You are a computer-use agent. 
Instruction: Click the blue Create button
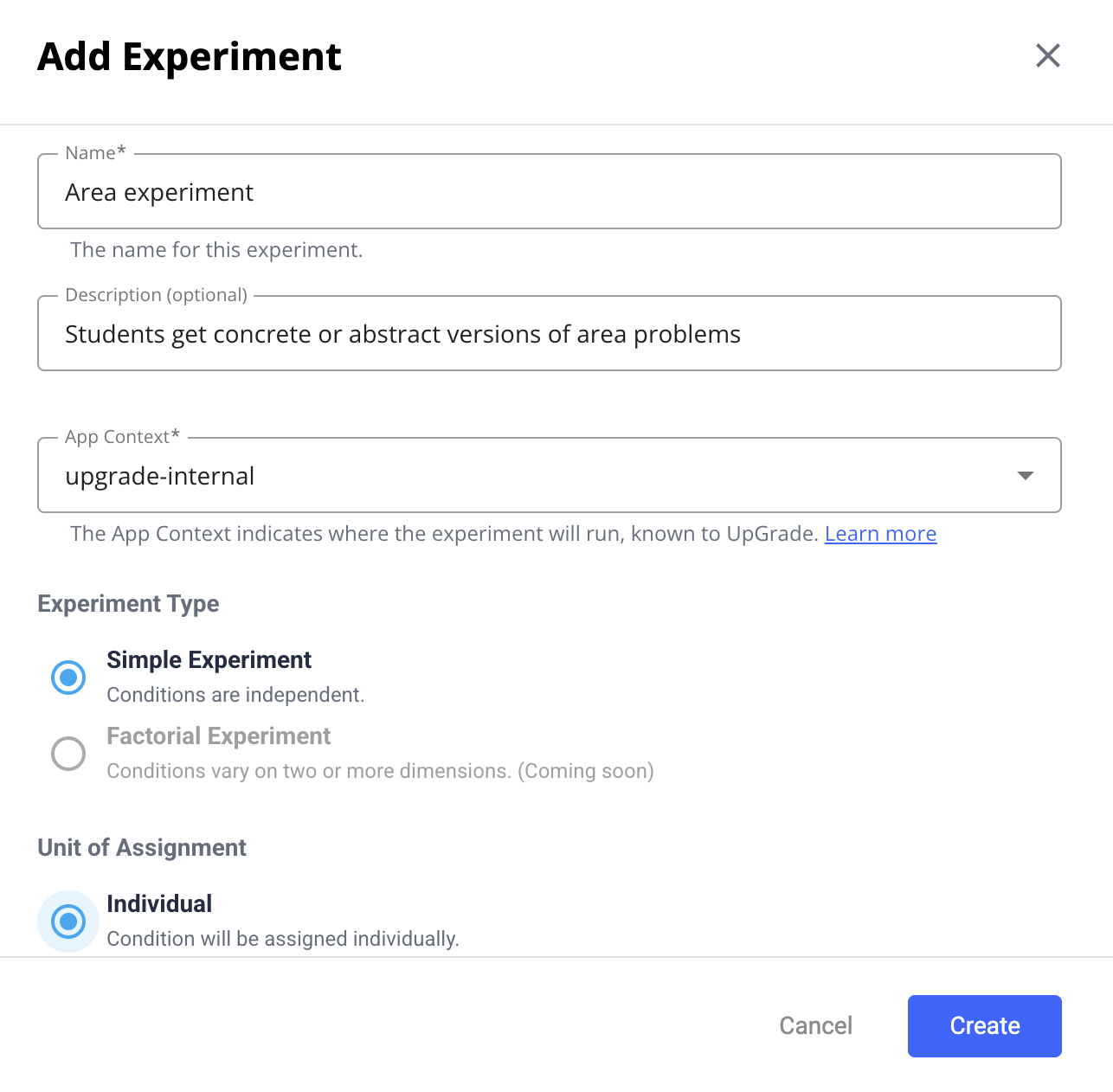point(984,1025)
